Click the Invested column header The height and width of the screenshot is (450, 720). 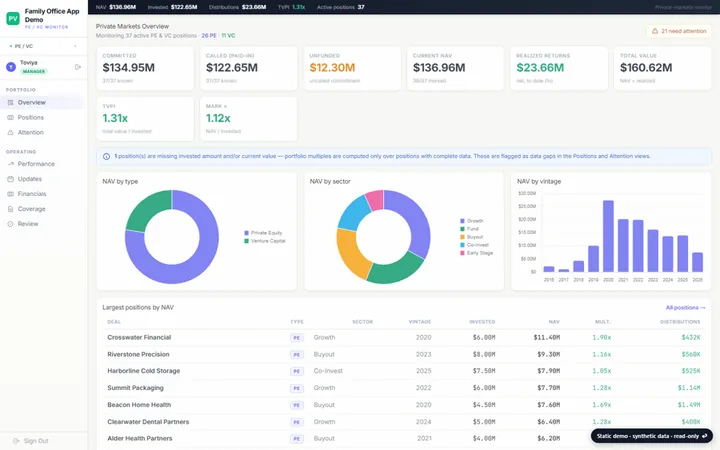482,322
